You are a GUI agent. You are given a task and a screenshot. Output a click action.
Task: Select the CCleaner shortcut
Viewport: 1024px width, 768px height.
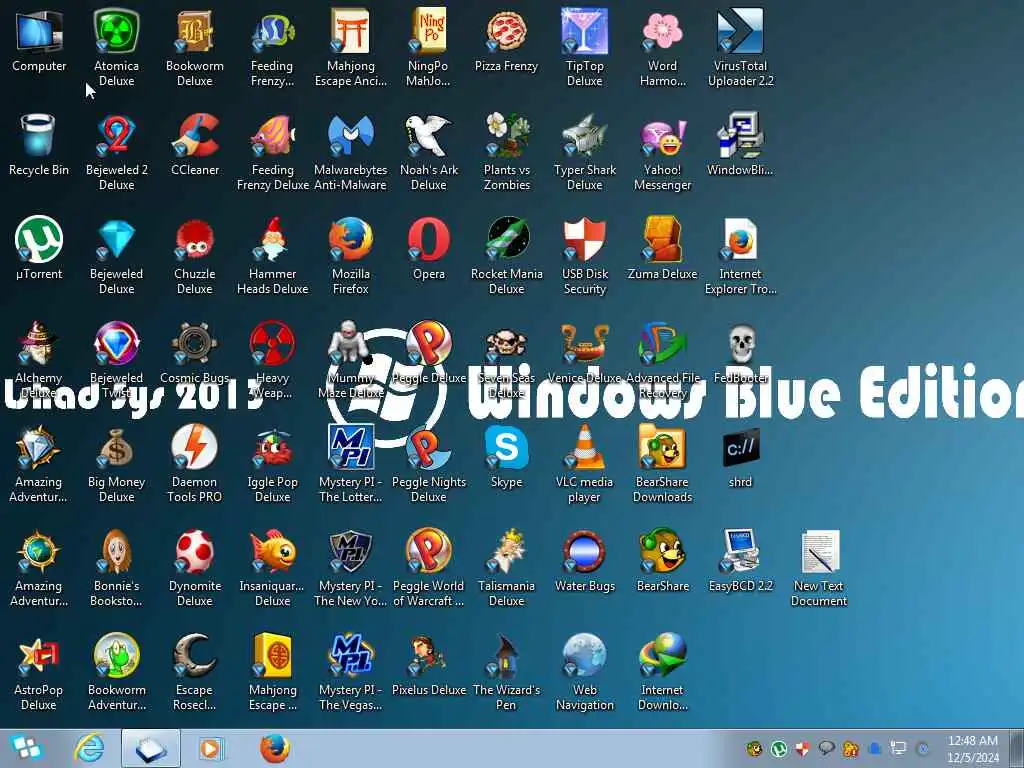[195, 144]
